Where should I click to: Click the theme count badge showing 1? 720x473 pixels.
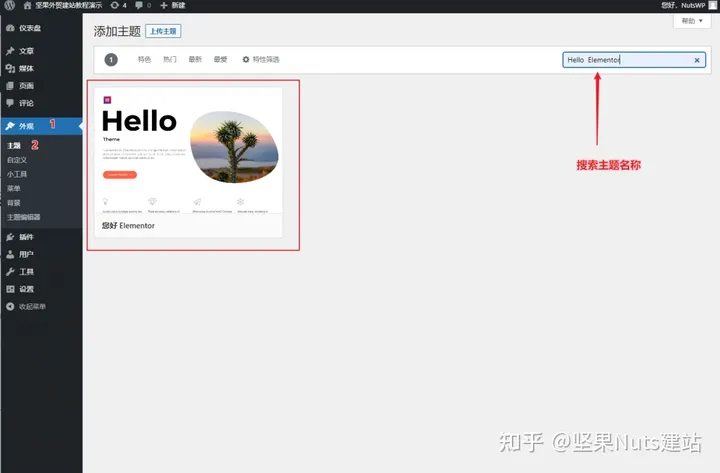[111, 60]
